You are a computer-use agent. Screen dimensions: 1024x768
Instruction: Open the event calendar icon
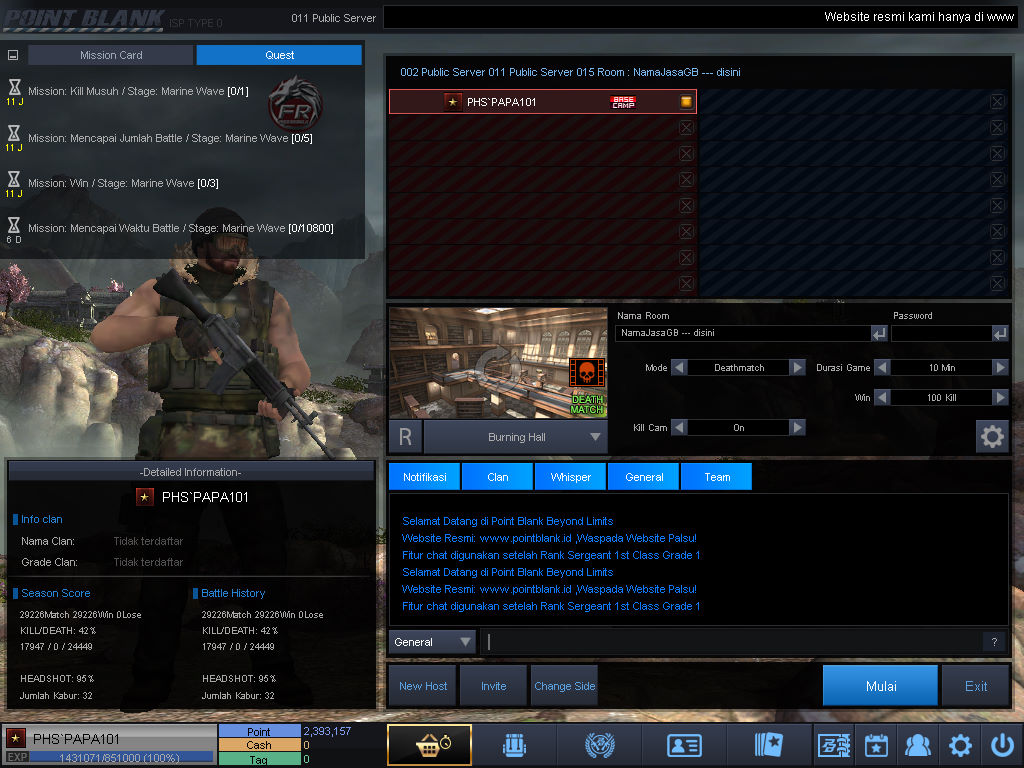pyautogui.click(x=876, y=745)
